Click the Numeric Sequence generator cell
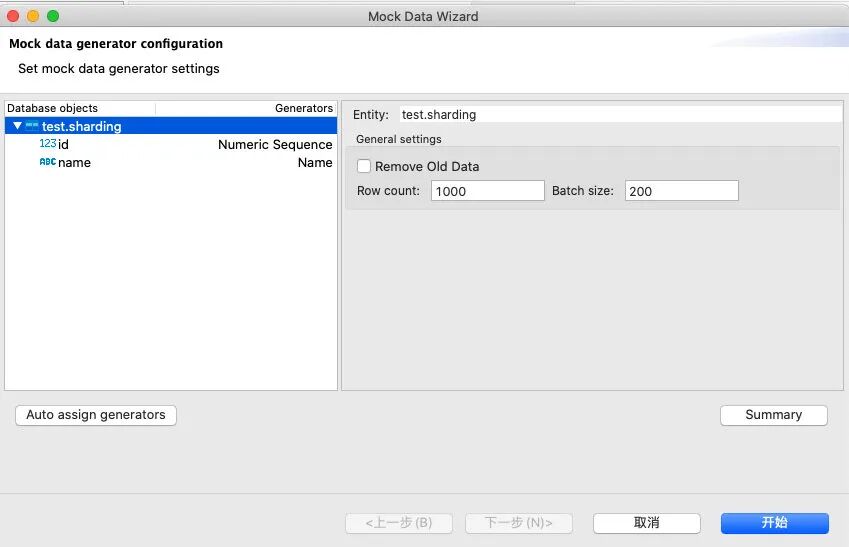The height and width of the screenshot is (547, 849). (274, 144)
